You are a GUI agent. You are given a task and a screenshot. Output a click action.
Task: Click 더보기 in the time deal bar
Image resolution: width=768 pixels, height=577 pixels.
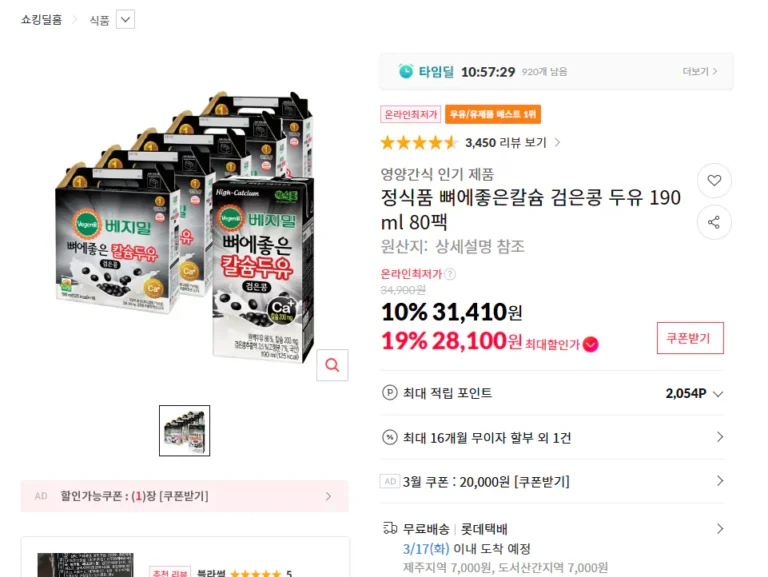click(x=700, y=71)
